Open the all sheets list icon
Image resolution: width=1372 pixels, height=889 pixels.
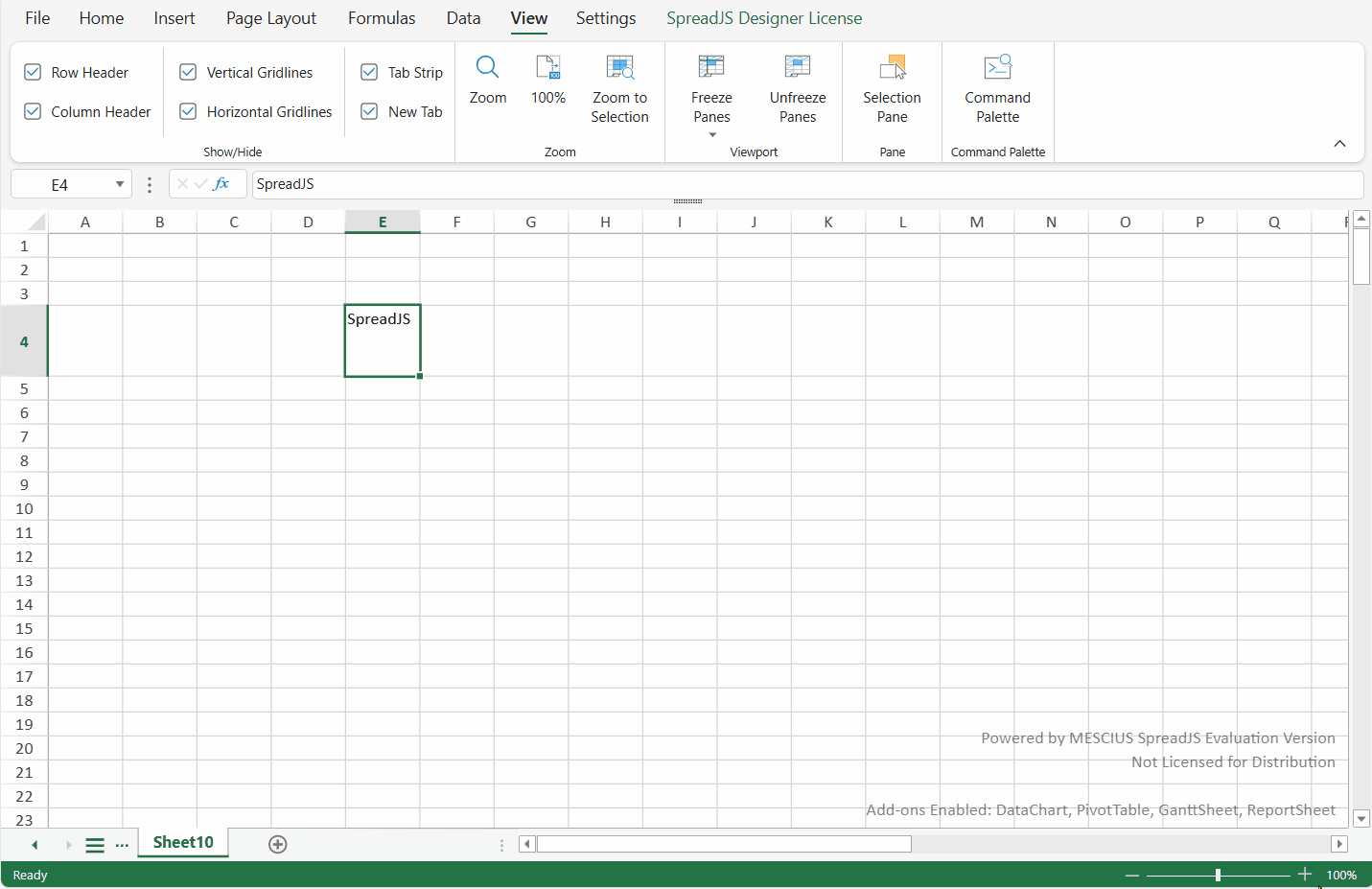[95, 845]
